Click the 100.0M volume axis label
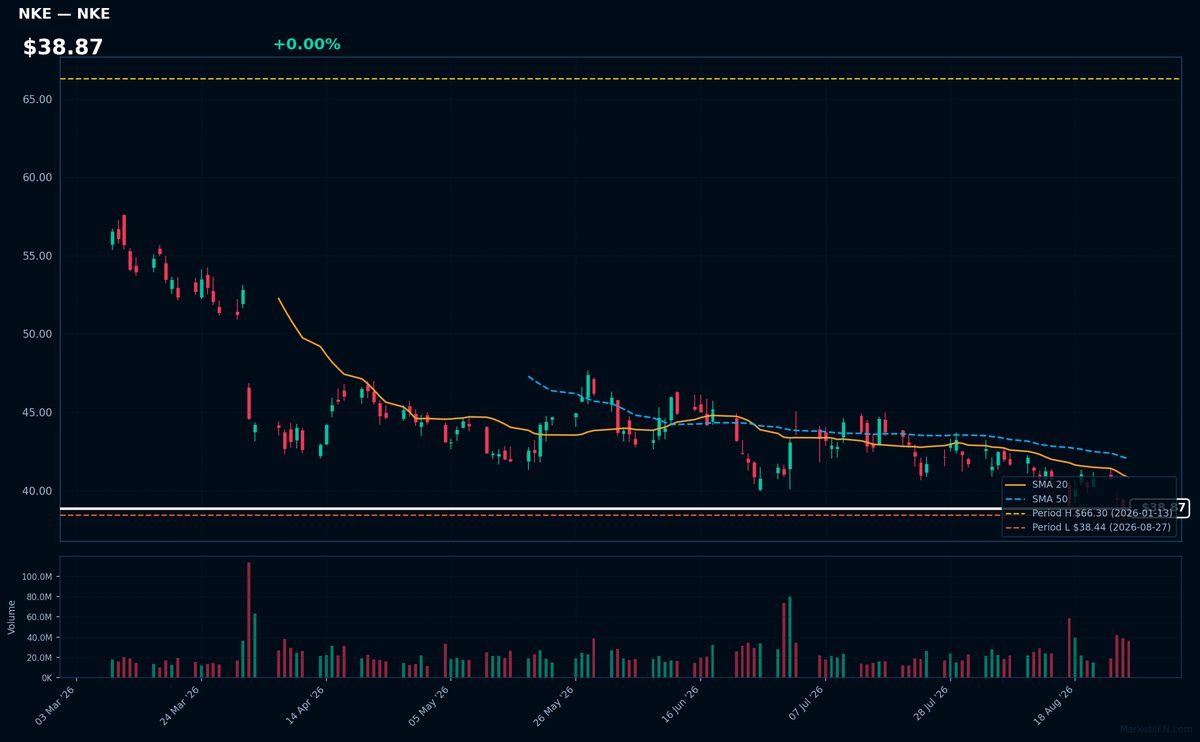 [37, 577]
